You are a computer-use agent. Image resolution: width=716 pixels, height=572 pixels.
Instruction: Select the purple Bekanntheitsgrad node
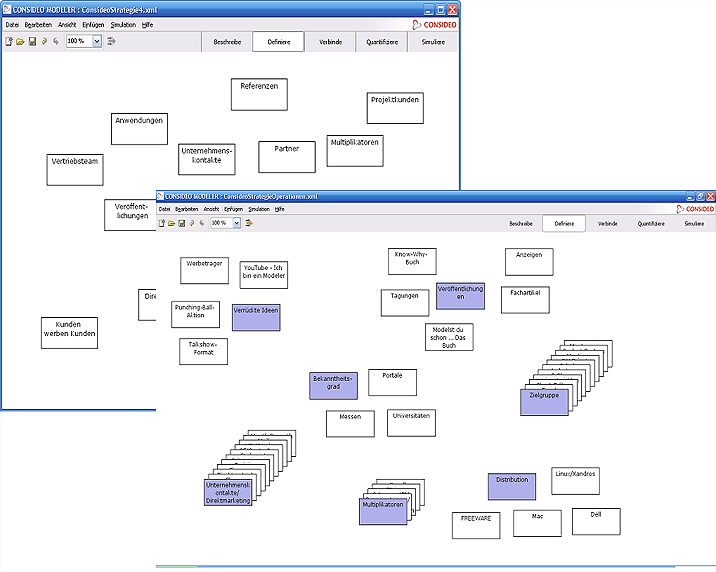click(x=333, y=385)
